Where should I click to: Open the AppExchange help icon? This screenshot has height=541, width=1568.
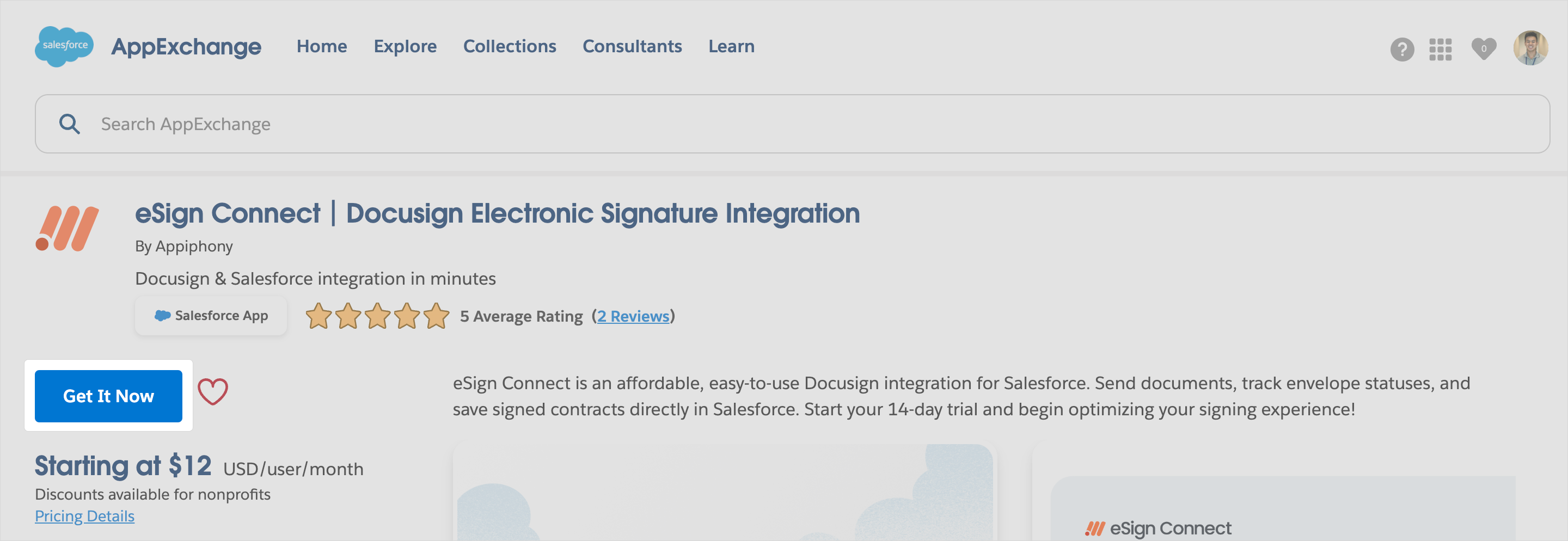coord(1403,50)
